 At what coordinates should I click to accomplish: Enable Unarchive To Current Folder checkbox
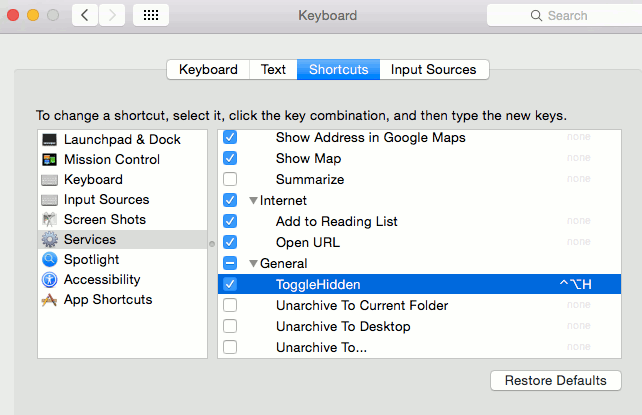coord(230,305)
